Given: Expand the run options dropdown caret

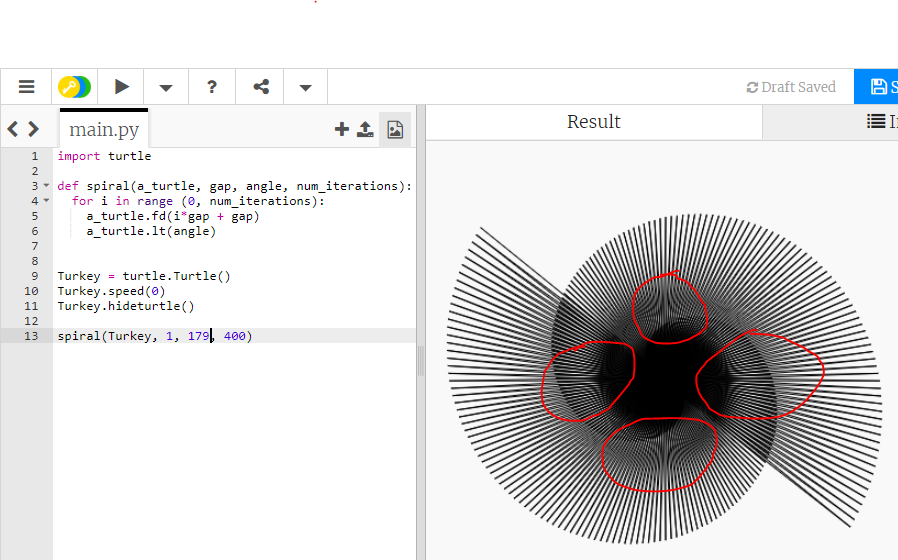Looking at the screenshot, I should click(166, 87).
